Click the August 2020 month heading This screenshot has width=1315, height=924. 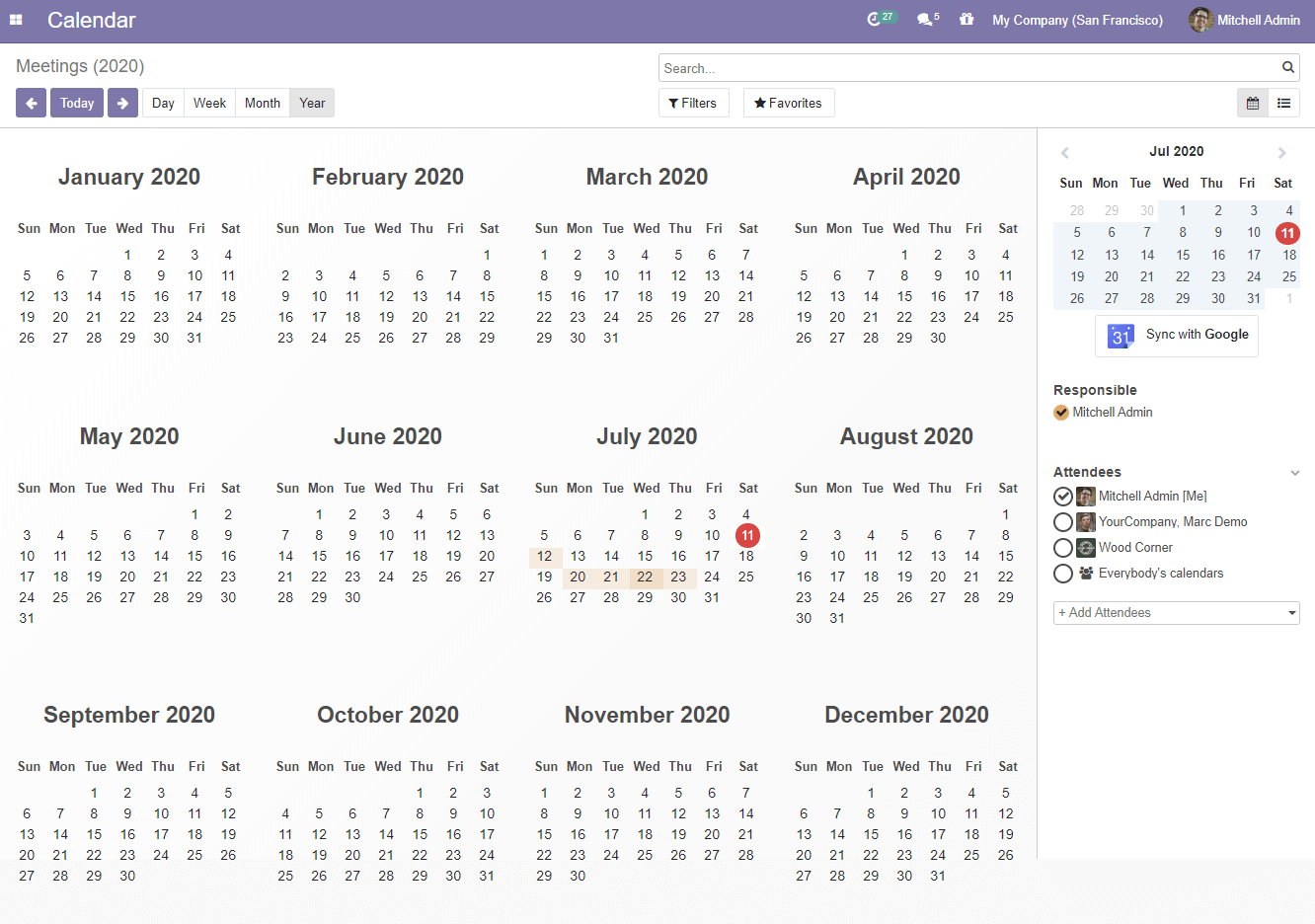pos(906,436)
